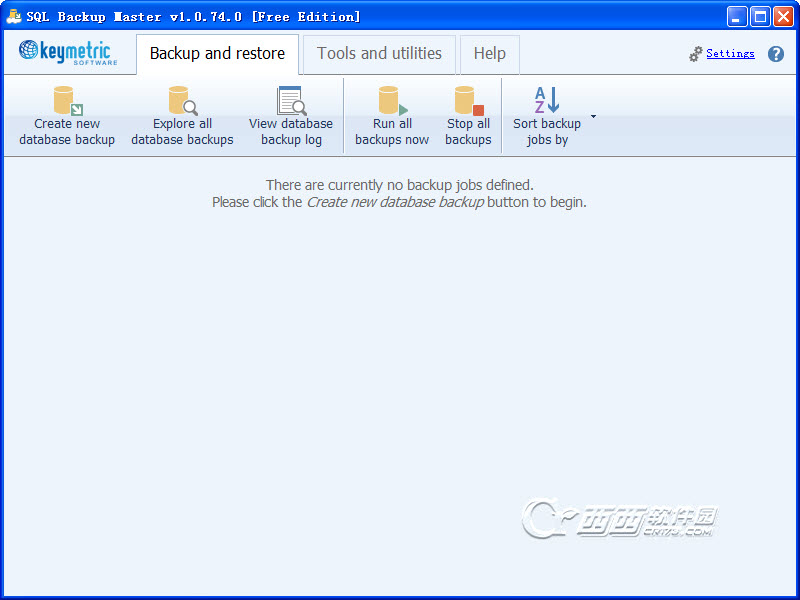Screen dimensions: 800x600
Task: Open the Settings link
Action: (x=730, y=54)
